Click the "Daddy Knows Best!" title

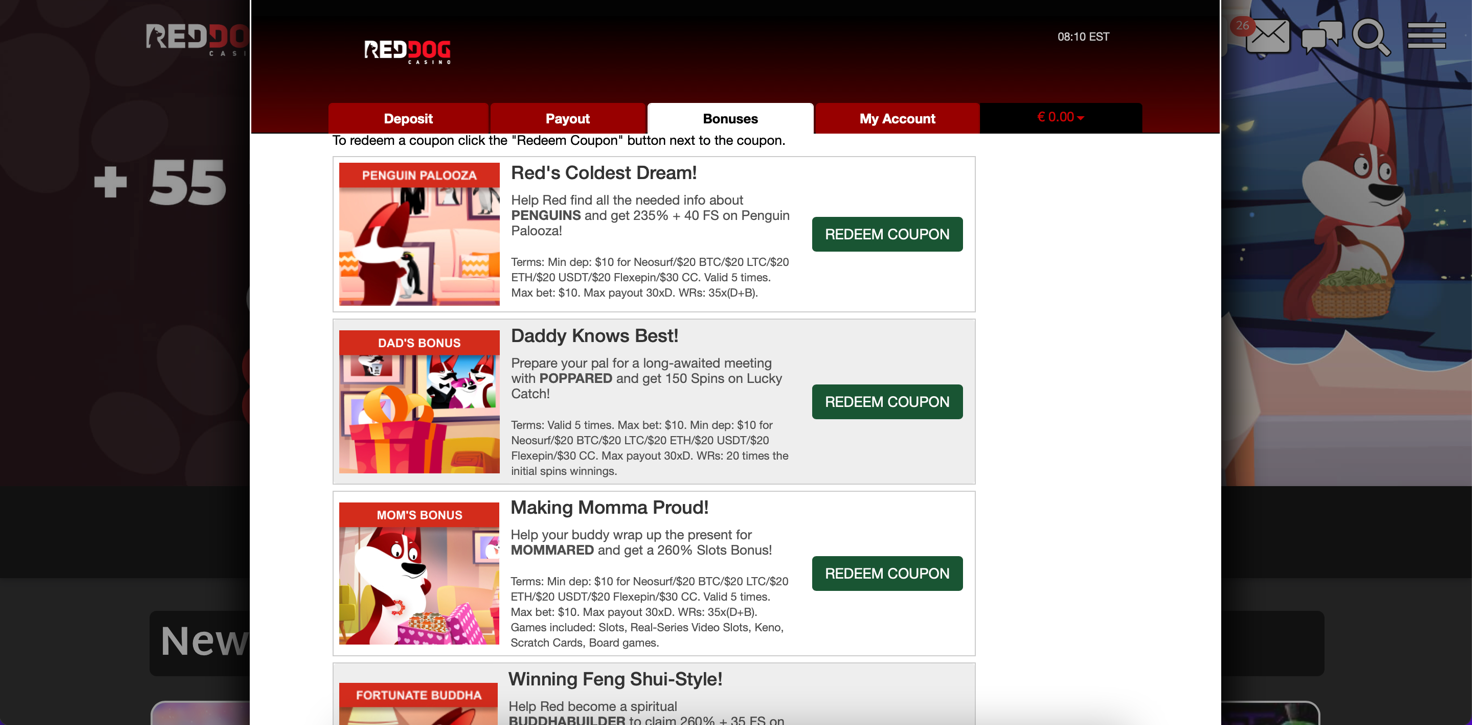(595, 336)
